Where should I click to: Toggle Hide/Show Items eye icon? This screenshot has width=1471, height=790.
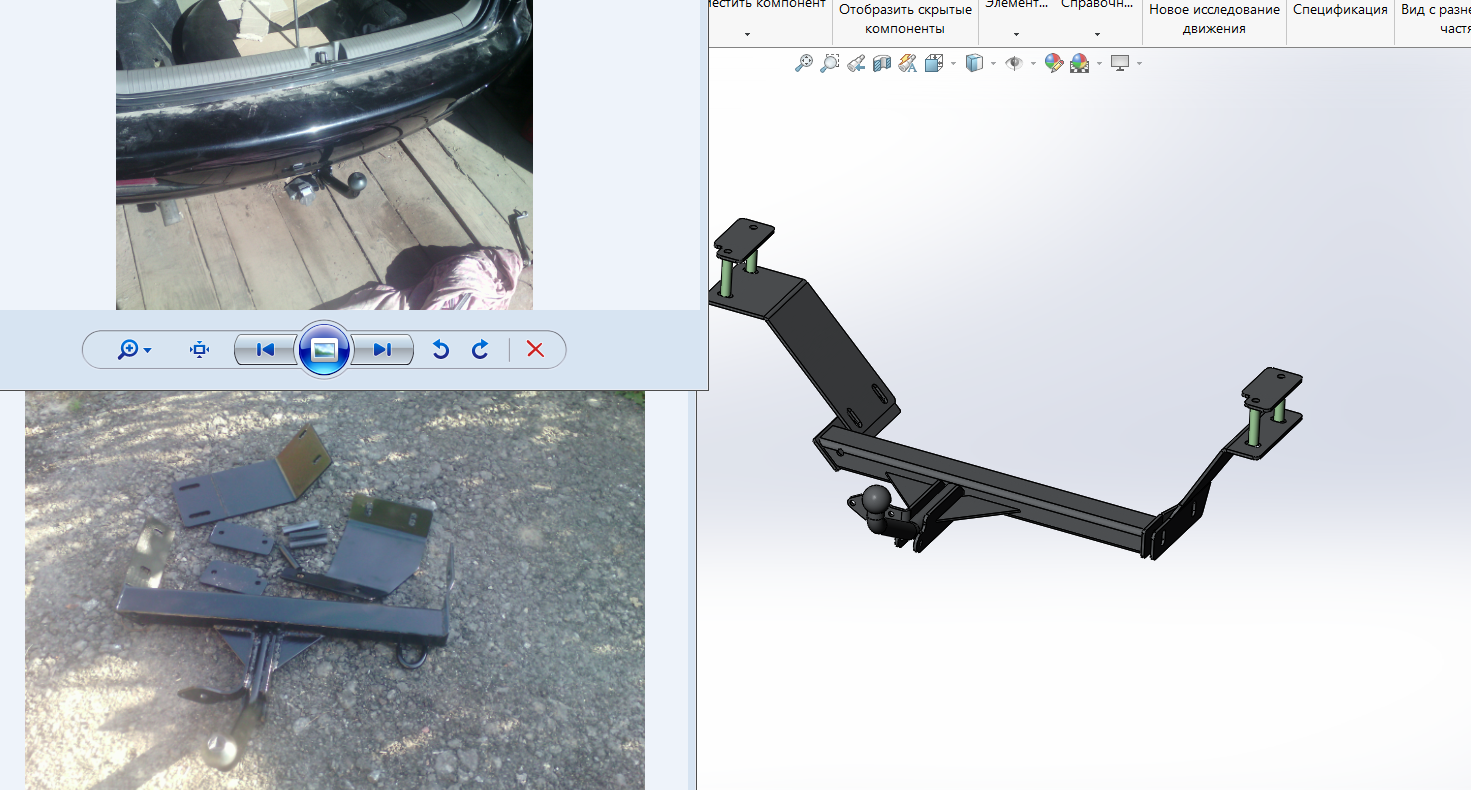[x=1014, y=64]
